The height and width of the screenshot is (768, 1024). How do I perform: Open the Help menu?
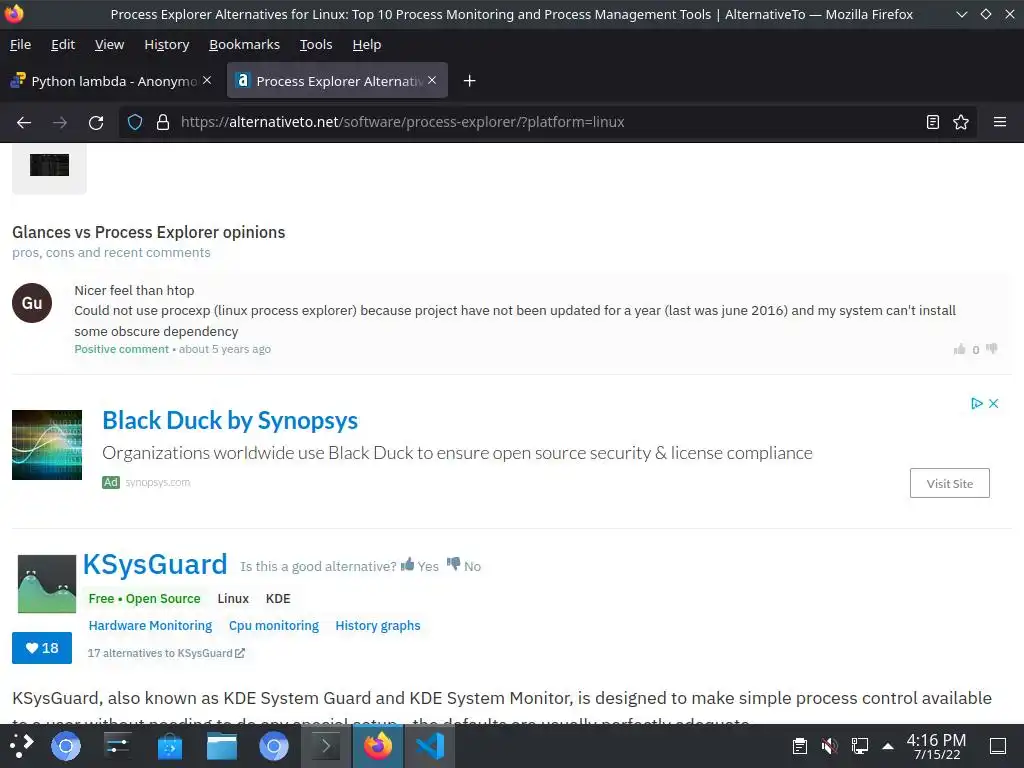(x=366, y=44)
